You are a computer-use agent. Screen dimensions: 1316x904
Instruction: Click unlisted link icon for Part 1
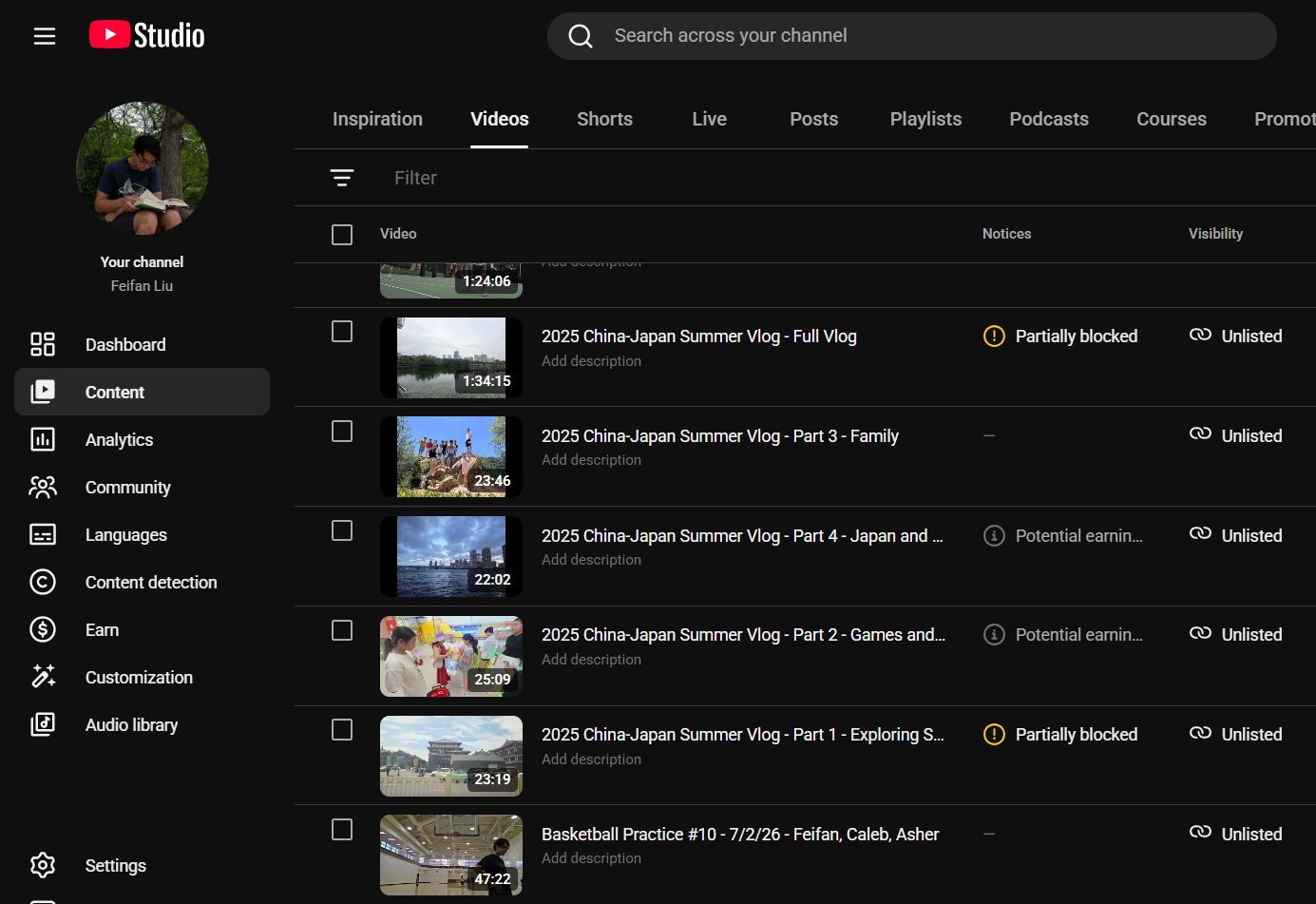pyautogui.click(x=1200, y=733)
